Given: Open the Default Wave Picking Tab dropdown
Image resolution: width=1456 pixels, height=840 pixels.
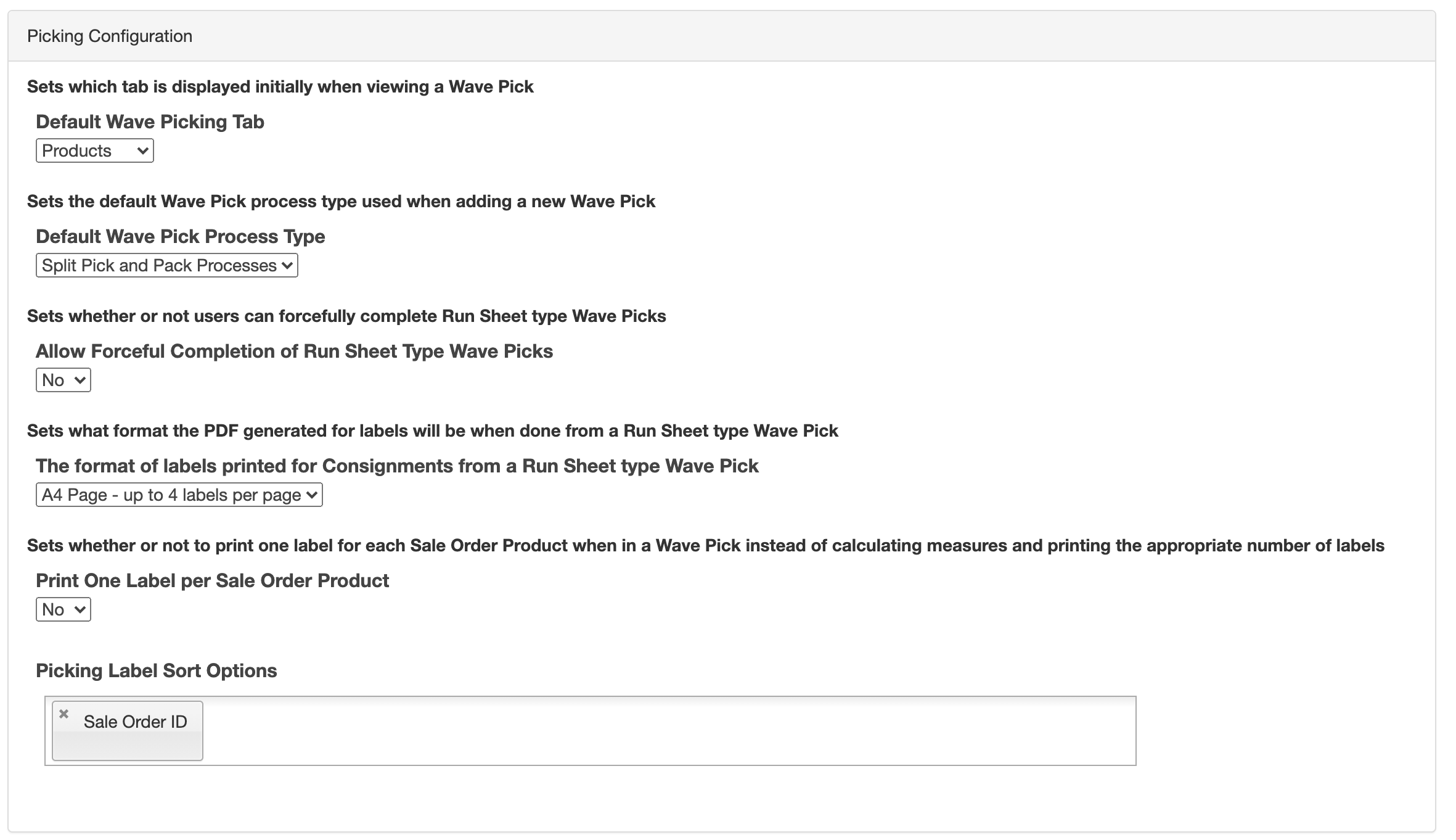Looking at the screenshot, I should tap(94, 150).
